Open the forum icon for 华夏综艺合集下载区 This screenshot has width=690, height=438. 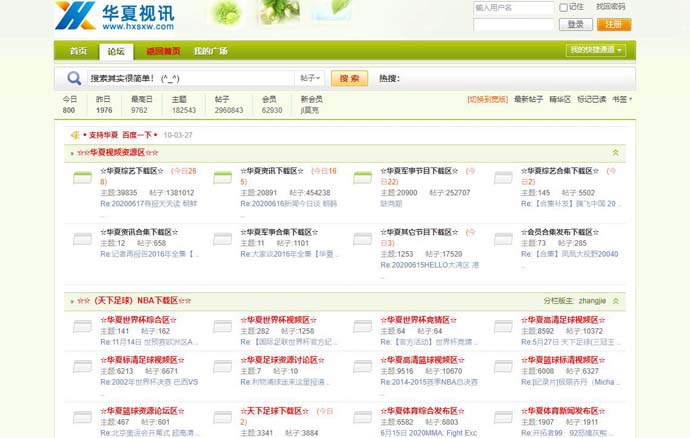coord(503,178)
